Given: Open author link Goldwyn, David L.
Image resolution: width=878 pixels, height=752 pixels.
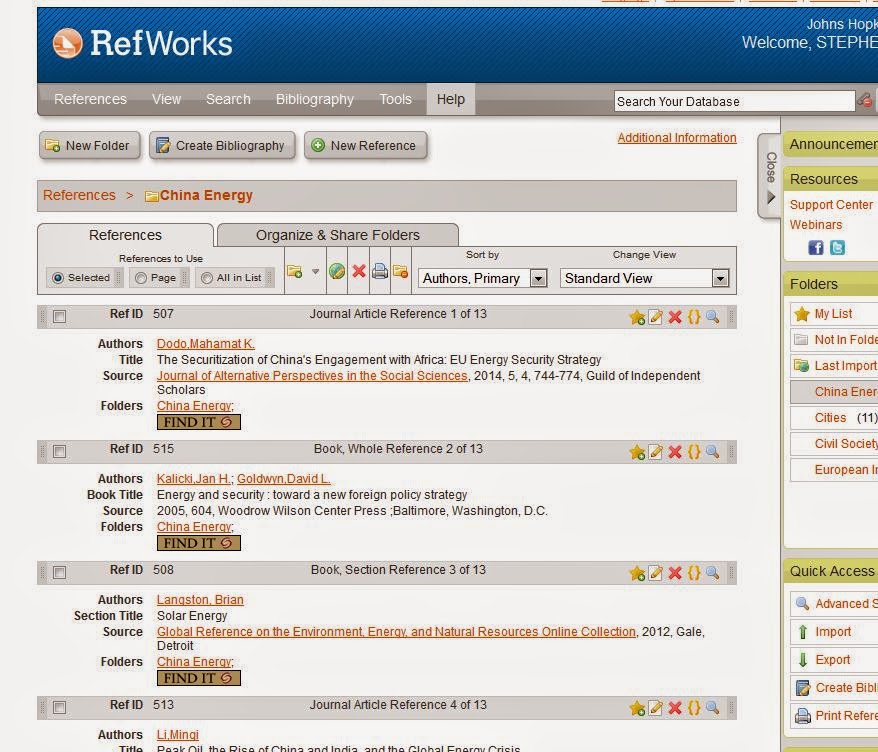Looking at the screenshot, I should pyautogui.click(x=283, y=479).
